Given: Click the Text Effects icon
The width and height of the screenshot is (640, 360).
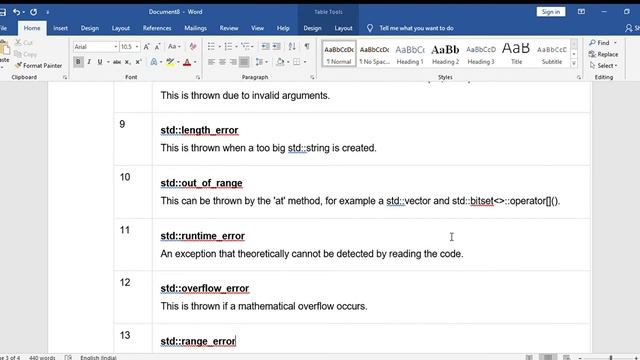Looking at the screenshot, I should click(x=153, y=62).
